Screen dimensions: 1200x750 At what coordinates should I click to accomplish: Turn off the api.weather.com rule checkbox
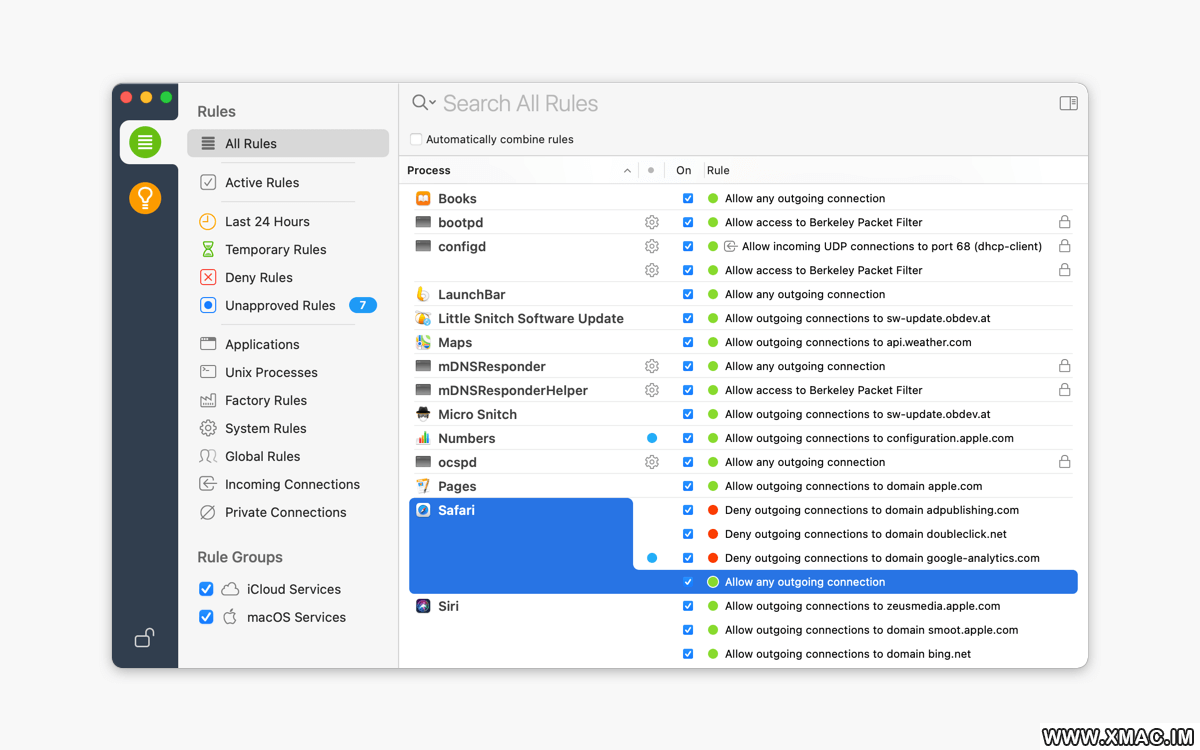(x=688, y=342)
